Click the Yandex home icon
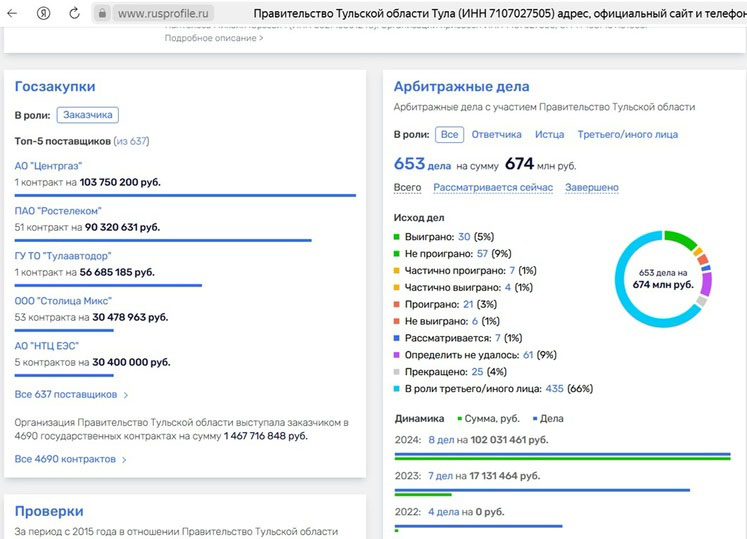Image resolution: width=747 pixels, height=539 pixels. point(44,14)
